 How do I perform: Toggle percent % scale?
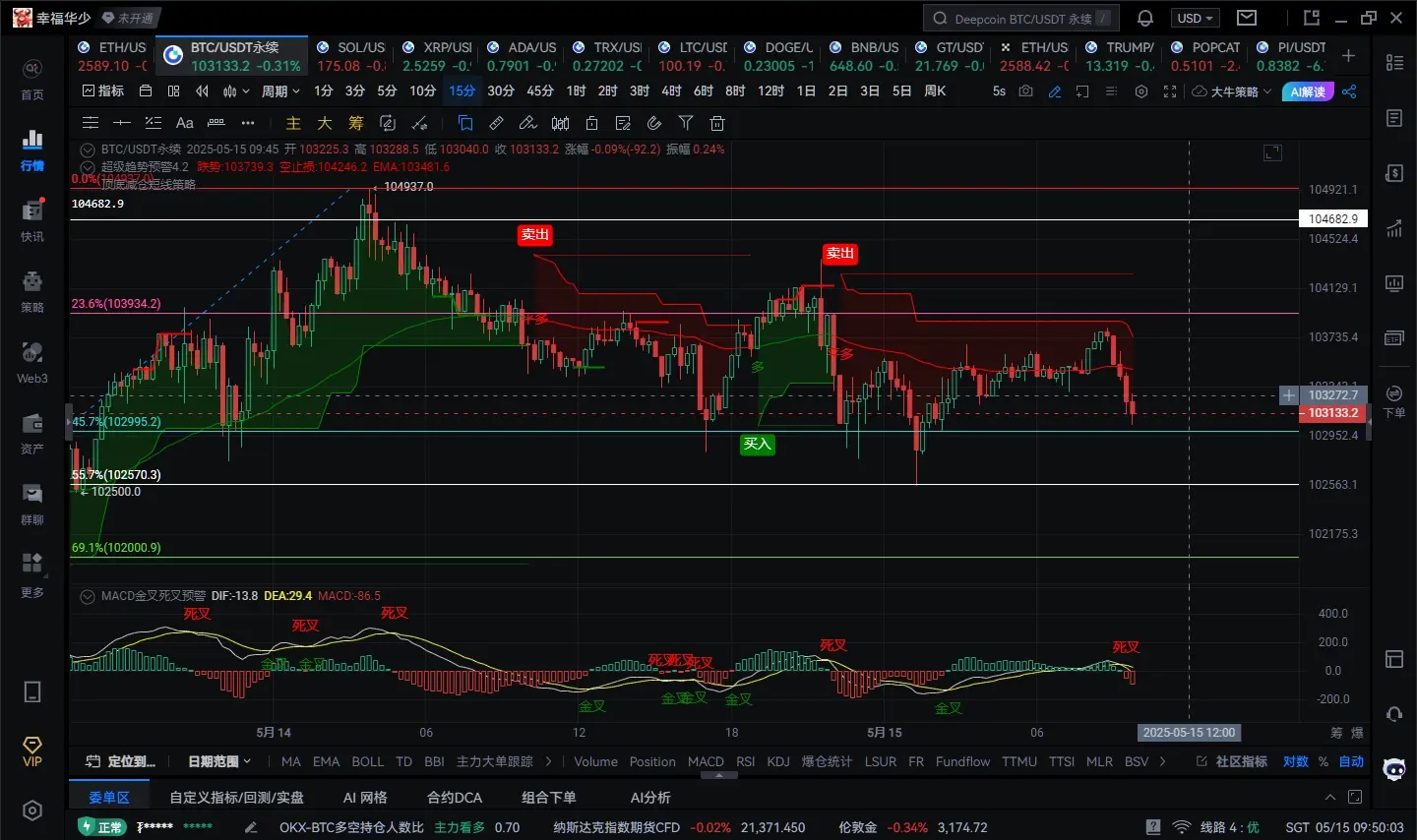coord(1324,761)
